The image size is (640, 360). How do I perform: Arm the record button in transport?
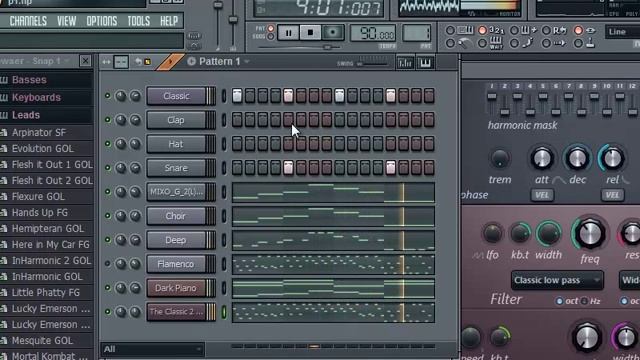[x=333, y=33]
